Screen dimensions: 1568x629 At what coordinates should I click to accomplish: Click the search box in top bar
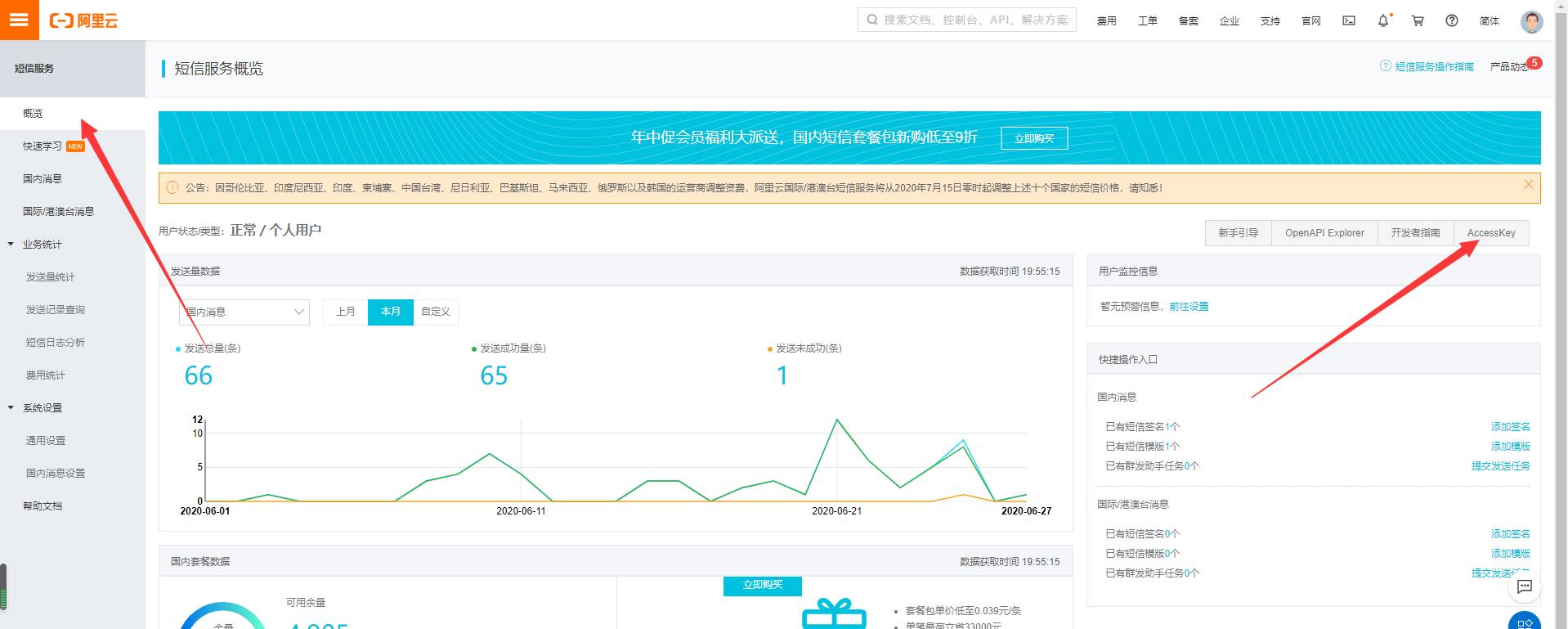(x=967, y=20)
